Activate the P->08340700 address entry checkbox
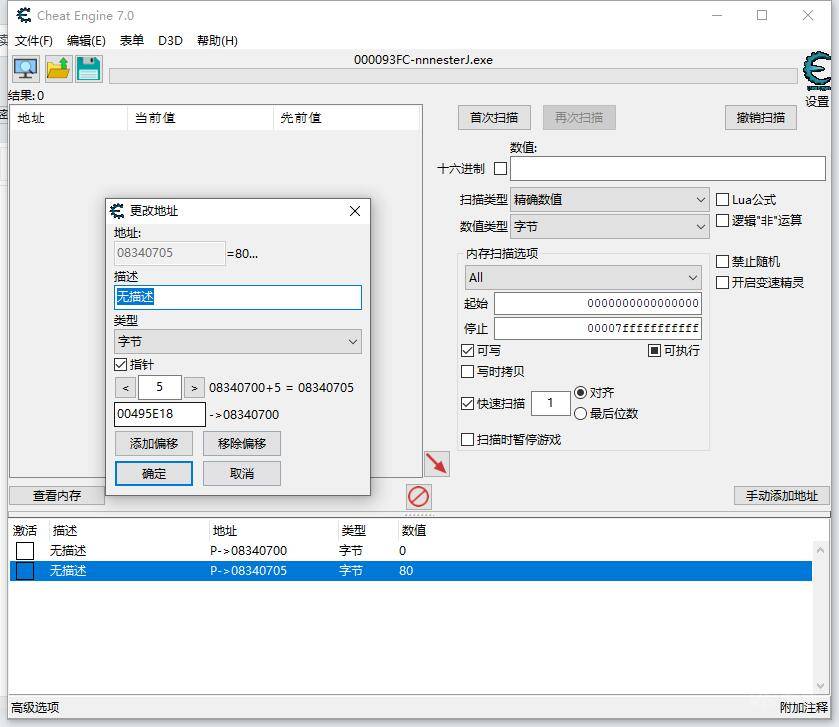 pyautogui.click(x=25, y=550)
